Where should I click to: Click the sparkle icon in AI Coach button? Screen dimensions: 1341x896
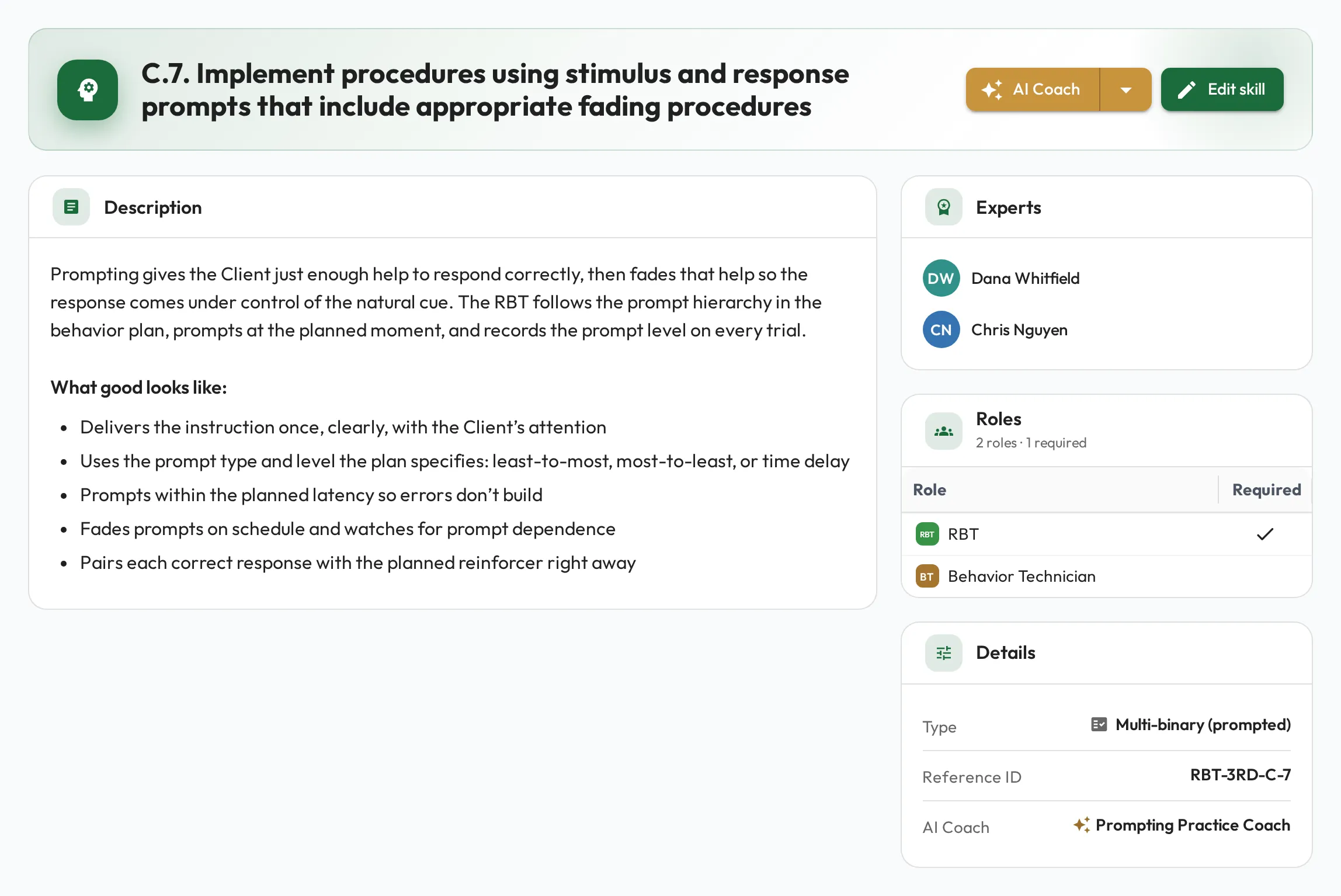click(992, 89)
